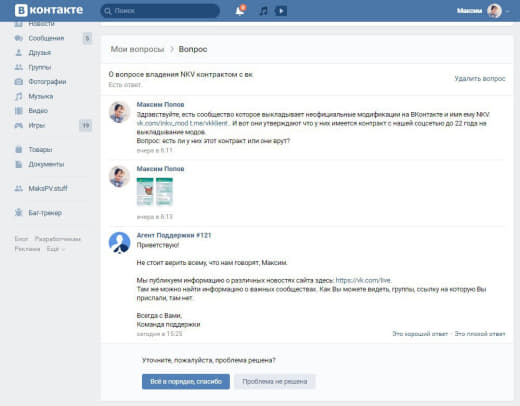Focus the Поиск search field
520x406 pixels.
pyautogui.click(x=160, y=11)
